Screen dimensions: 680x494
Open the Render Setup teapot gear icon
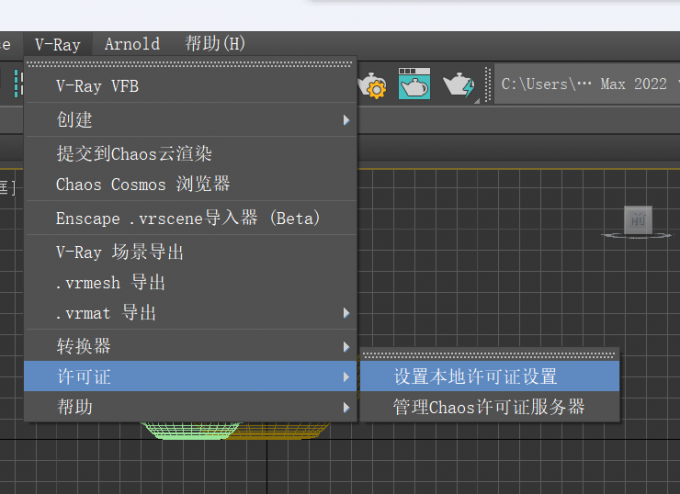(x=373, y=85)
